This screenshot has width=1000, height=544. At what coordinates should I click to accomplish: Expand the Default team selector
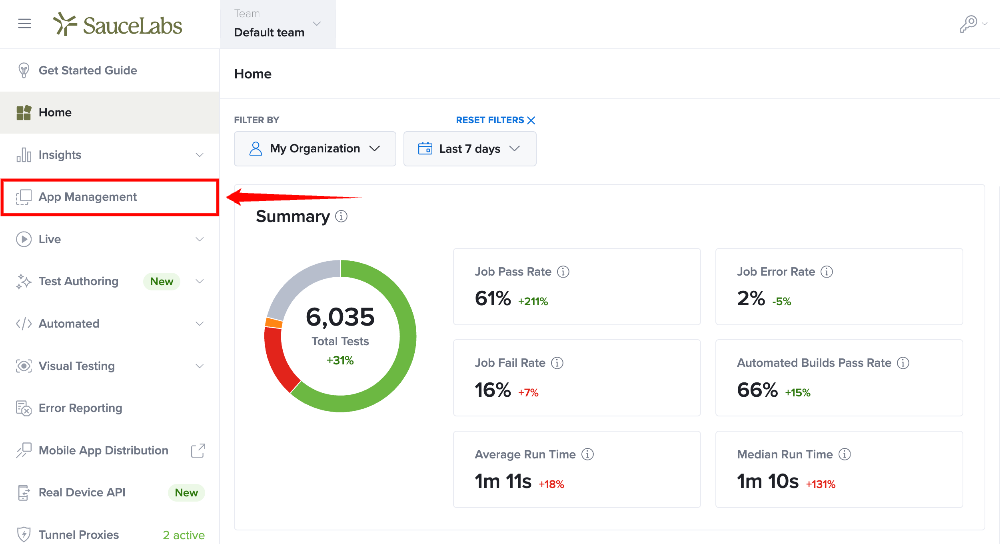[278, 24]
